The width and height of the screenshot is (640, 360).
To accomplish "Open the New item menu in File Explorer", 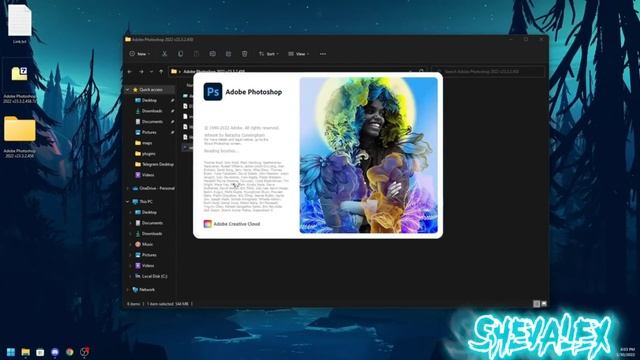I will [x=140, y=54].
